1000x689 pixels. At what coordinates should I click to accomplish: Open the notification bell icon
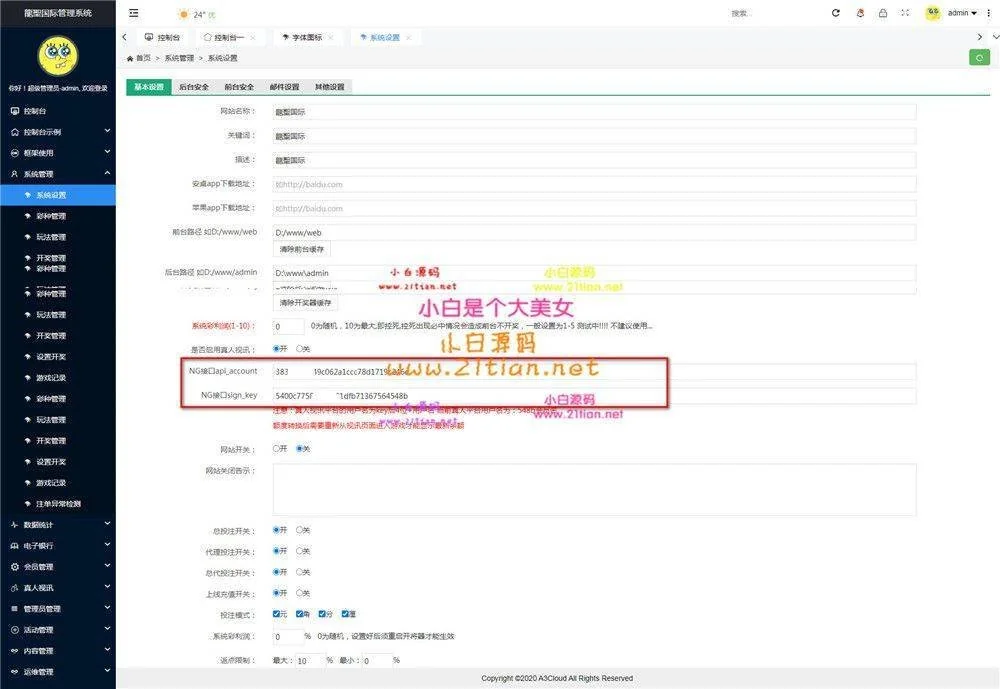click(x=861, y=13)
